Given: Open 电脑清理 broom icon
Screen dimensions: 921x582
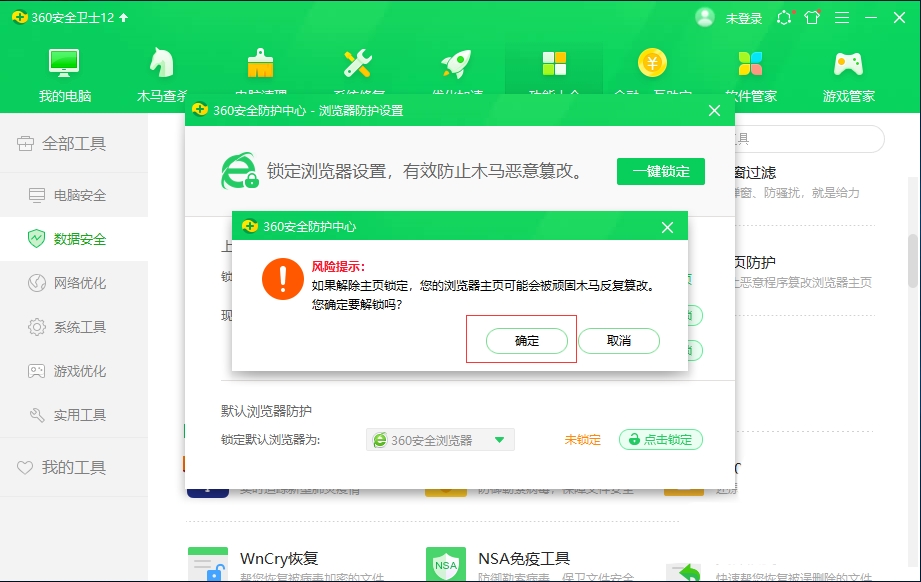Looking at the screenshot, I should 260,63.
